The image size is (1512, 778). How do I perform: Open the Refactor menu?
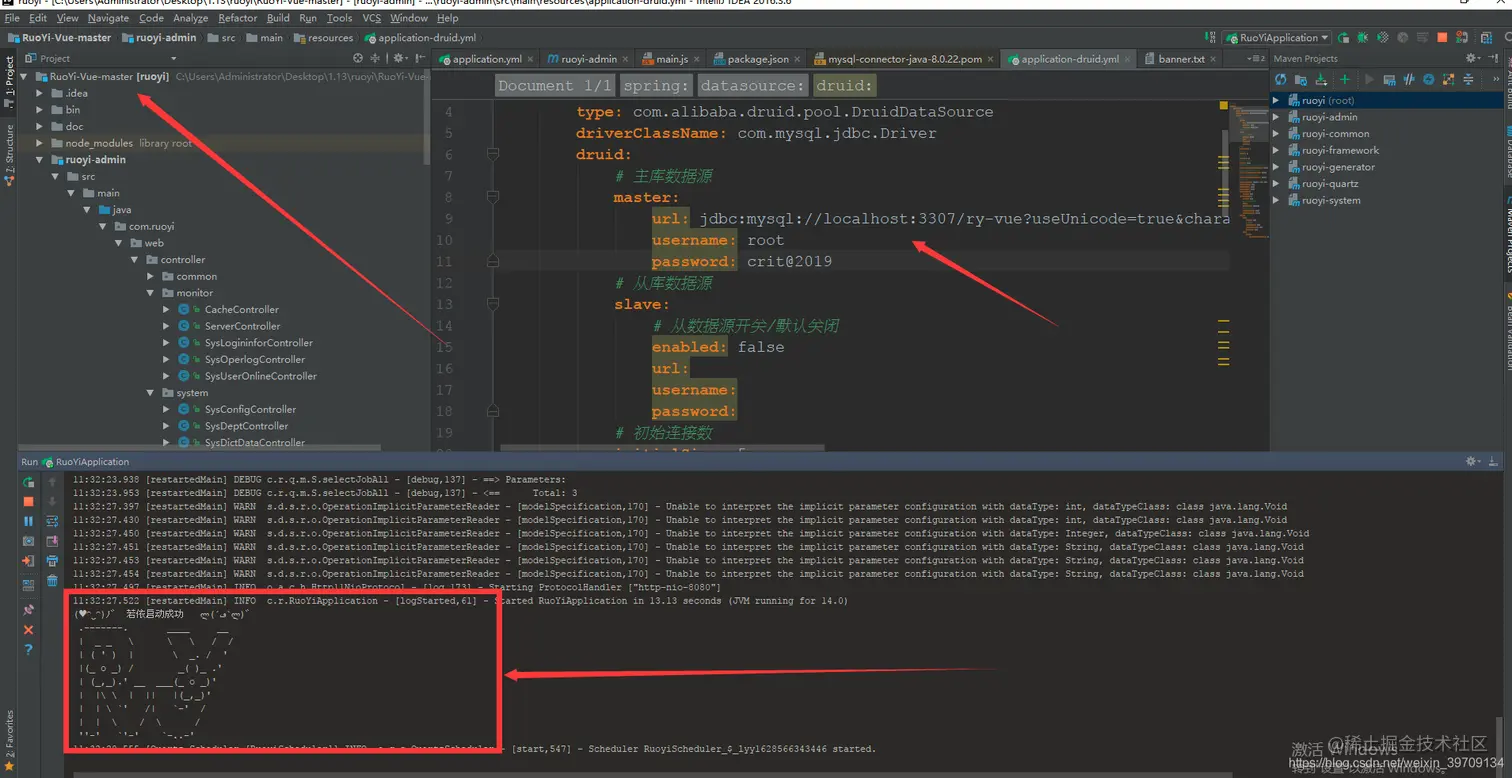(237, 18)
